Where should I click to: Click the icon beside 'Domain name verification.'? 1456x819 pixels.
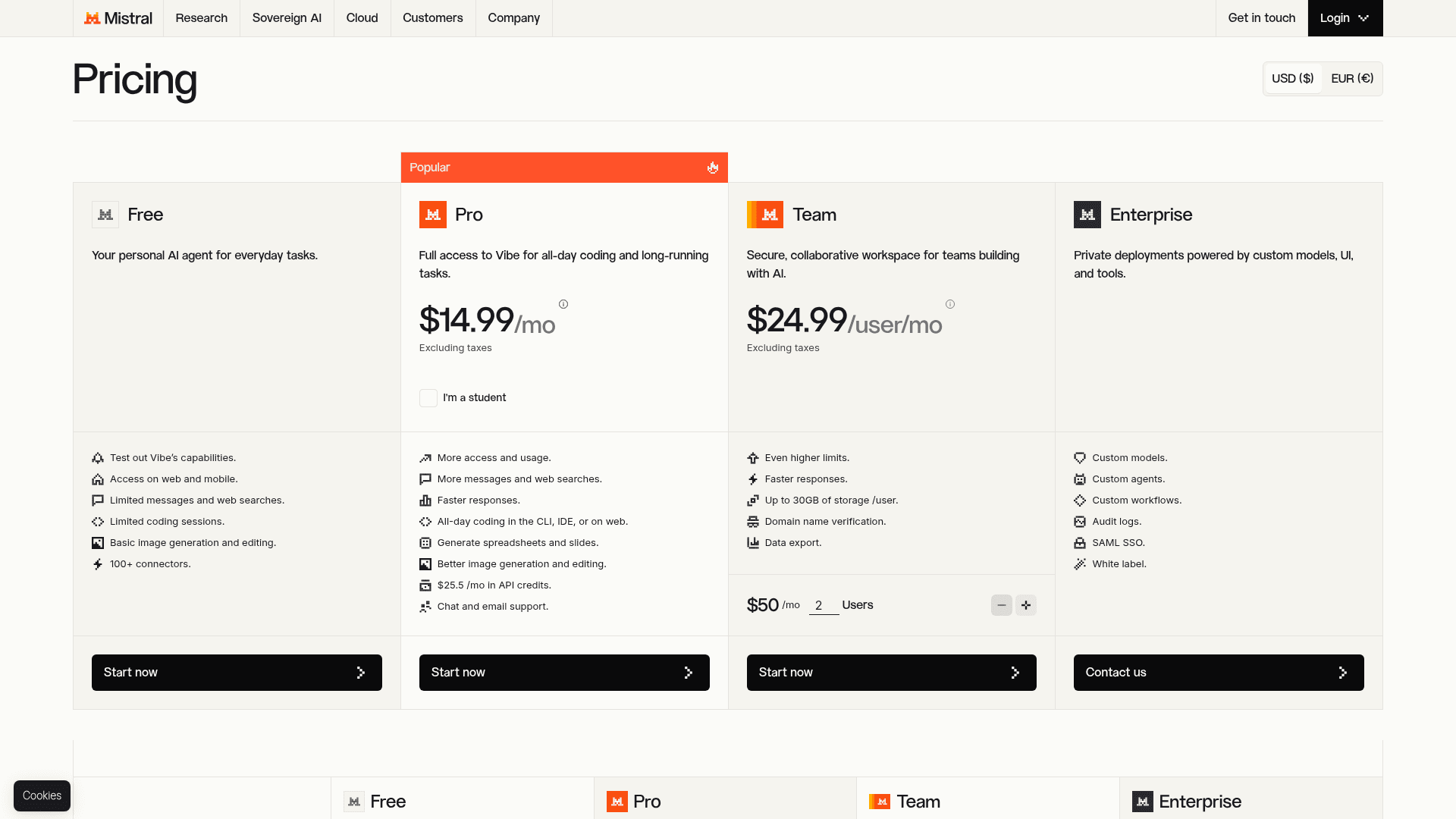[x=753, y=522]
